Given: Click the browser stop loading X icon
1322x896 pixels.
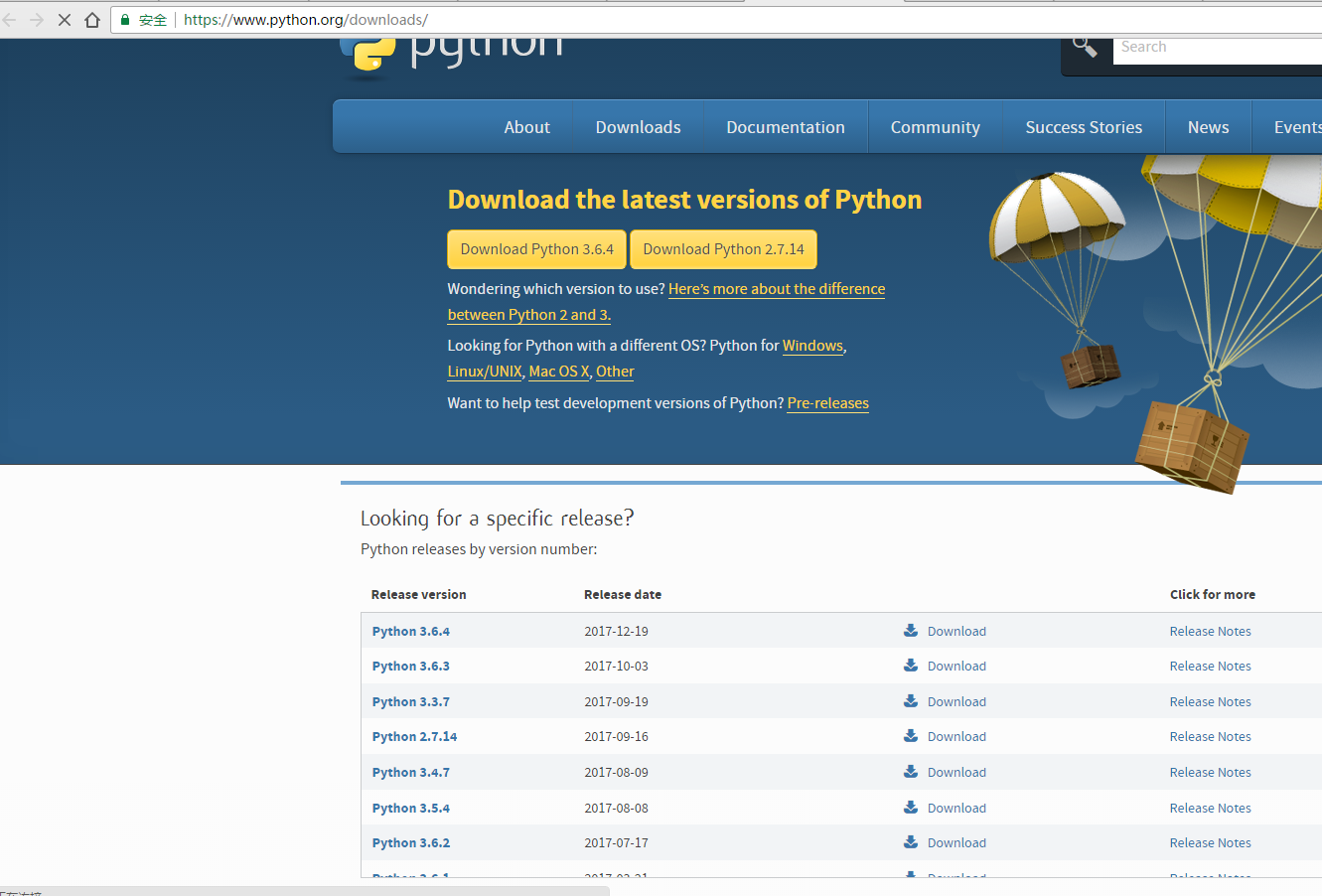Looking at the screenshot, I should click(65, 20).
